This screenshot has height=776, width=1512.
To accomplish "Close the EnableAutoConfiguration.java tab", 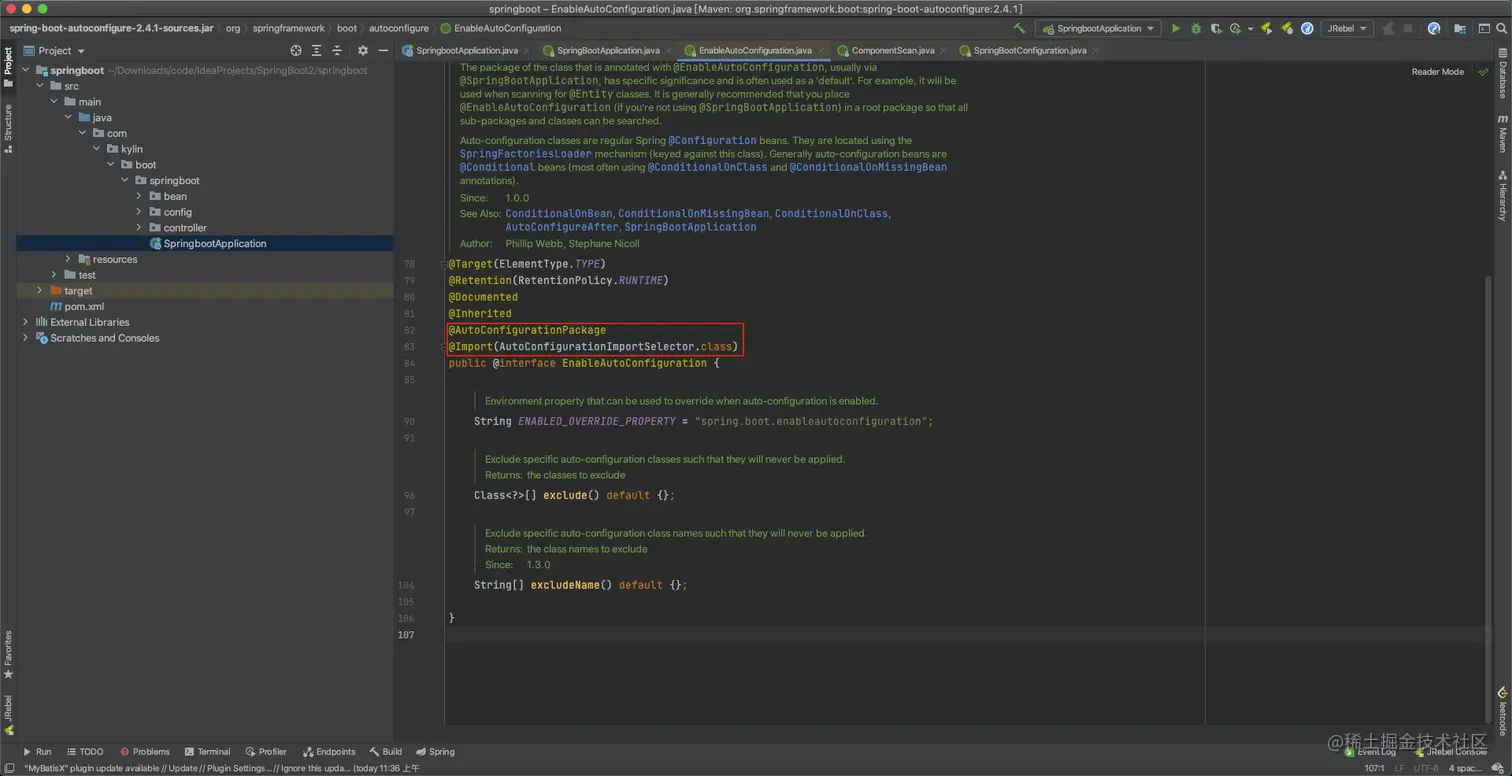I will 822,51.
